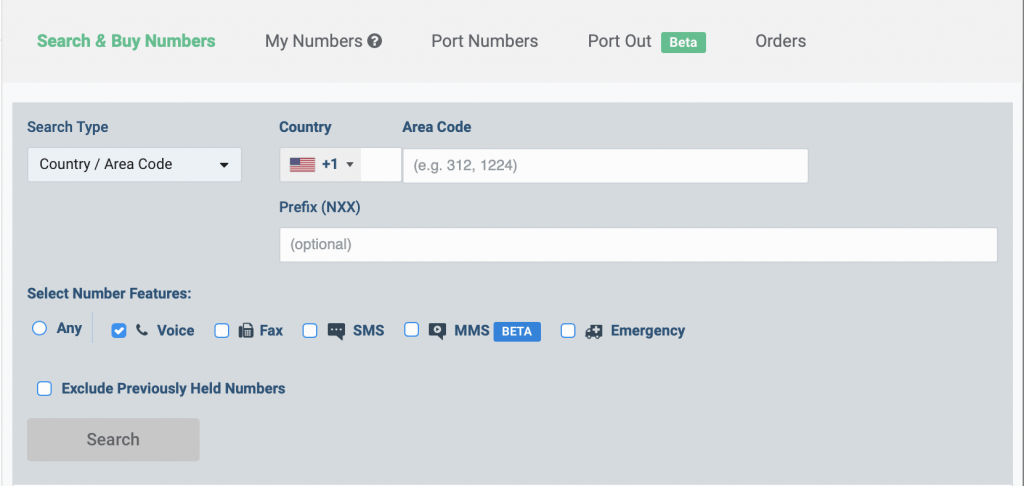1024x486 pixels.
Task: Click the blue BETA badge beside MMS
Action: (x=517, y=331)
